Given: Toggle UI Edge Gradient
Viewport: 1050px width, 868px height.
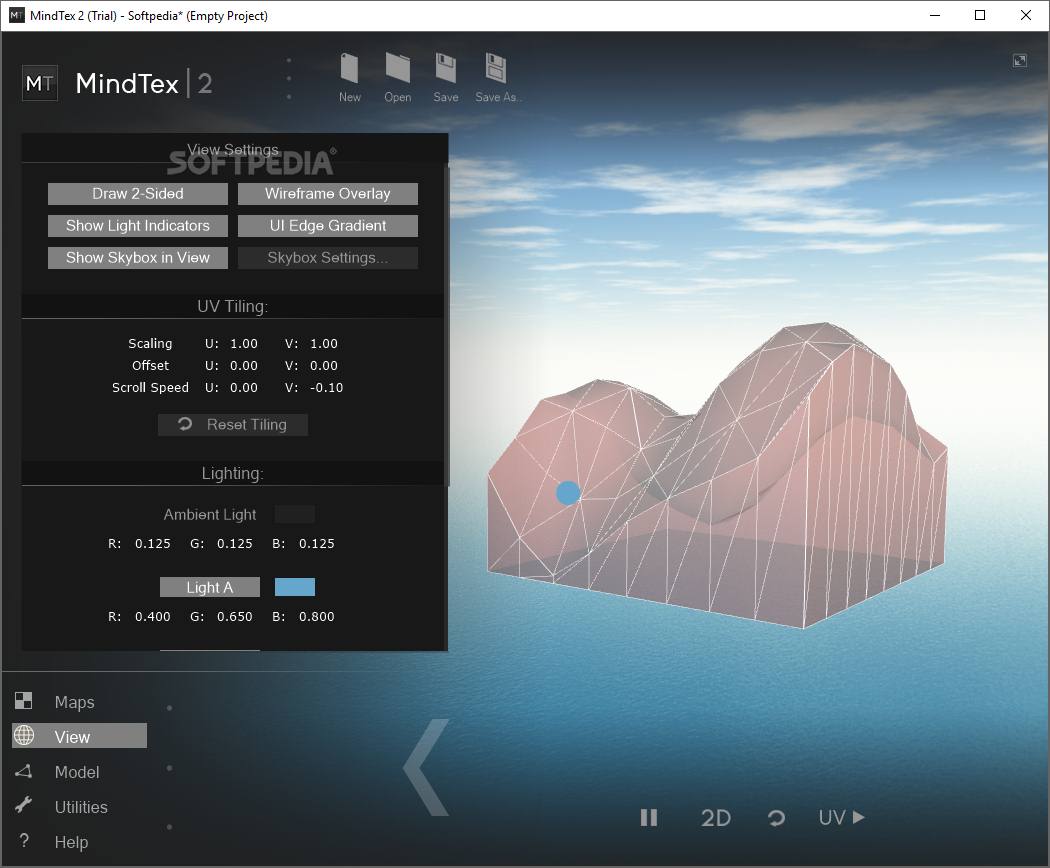Looking at the screenshot, I should [327, 226].
